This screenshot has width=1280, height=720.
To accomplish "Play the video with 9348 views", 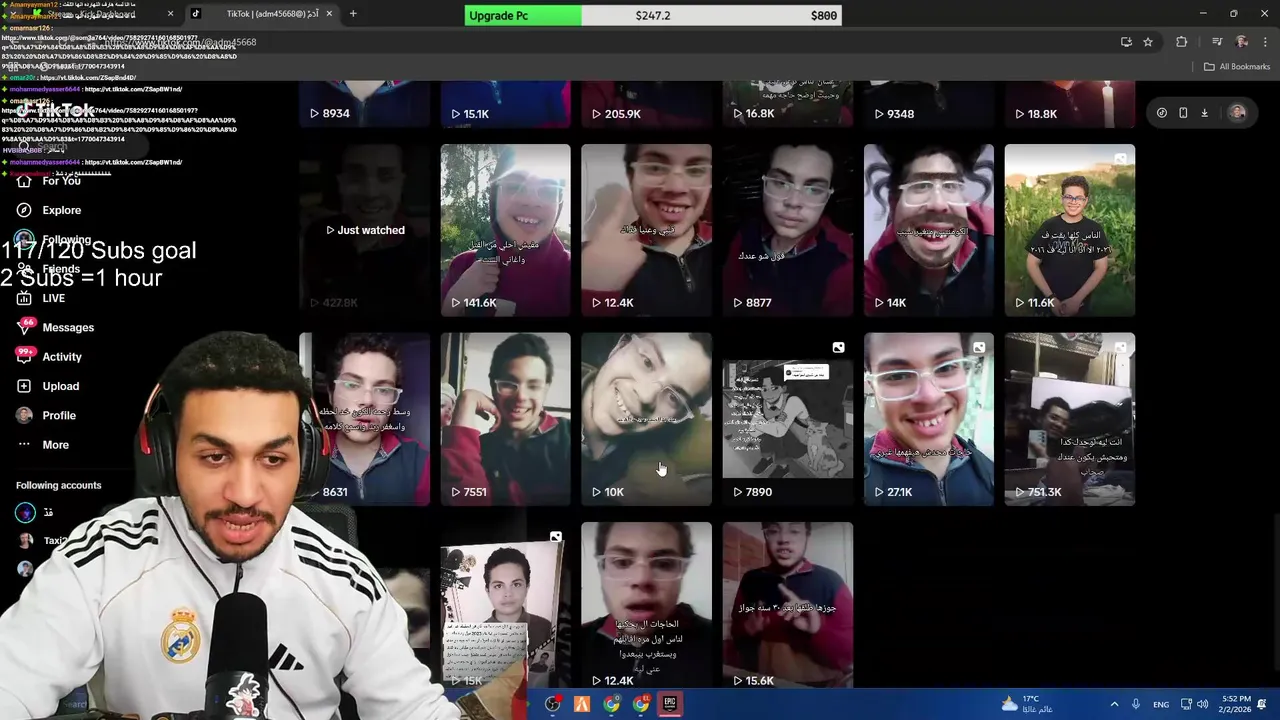I will point(929,104).
